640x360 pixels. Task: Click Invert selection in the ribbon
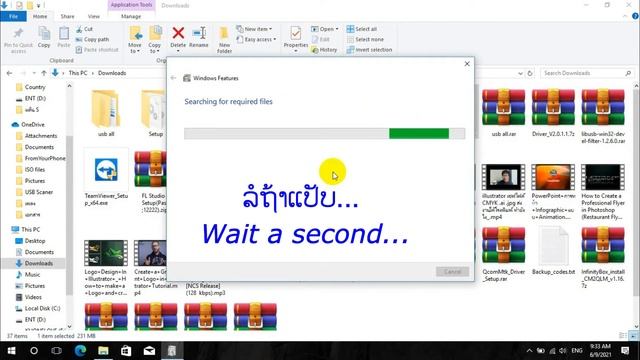click(x=369, y=49)
